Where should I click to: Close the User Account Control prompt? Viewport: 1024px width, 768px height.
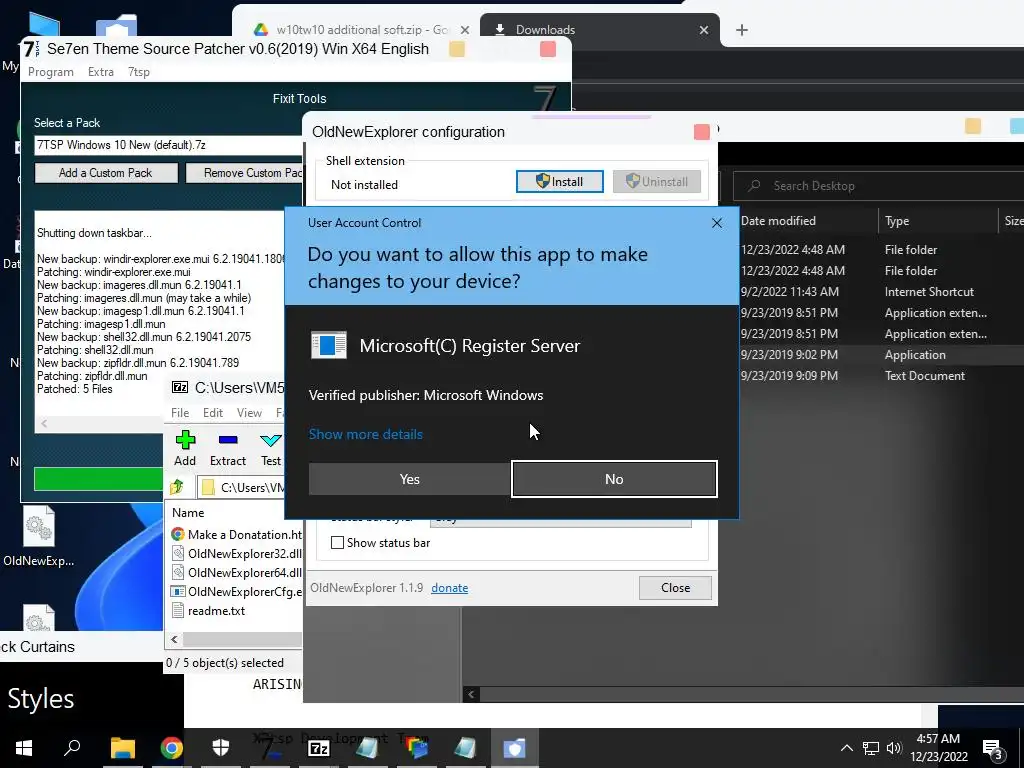pos(716,223)
